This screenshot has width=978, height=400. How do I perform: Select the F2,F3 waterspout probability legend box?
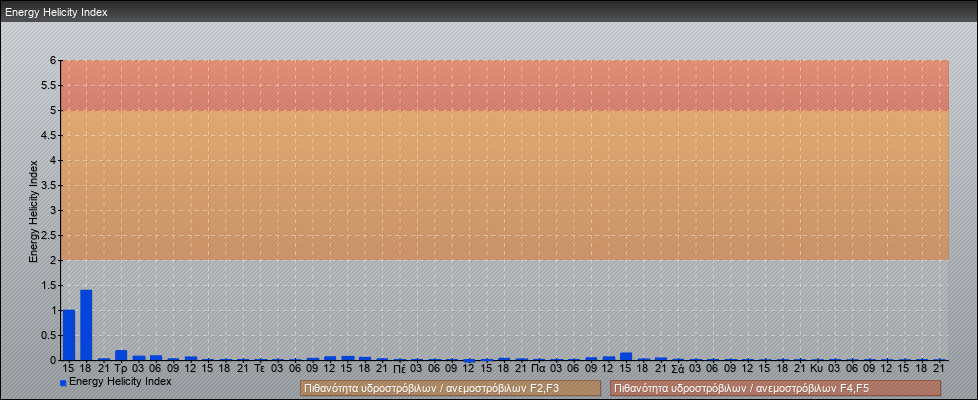[x=450, y=388]
